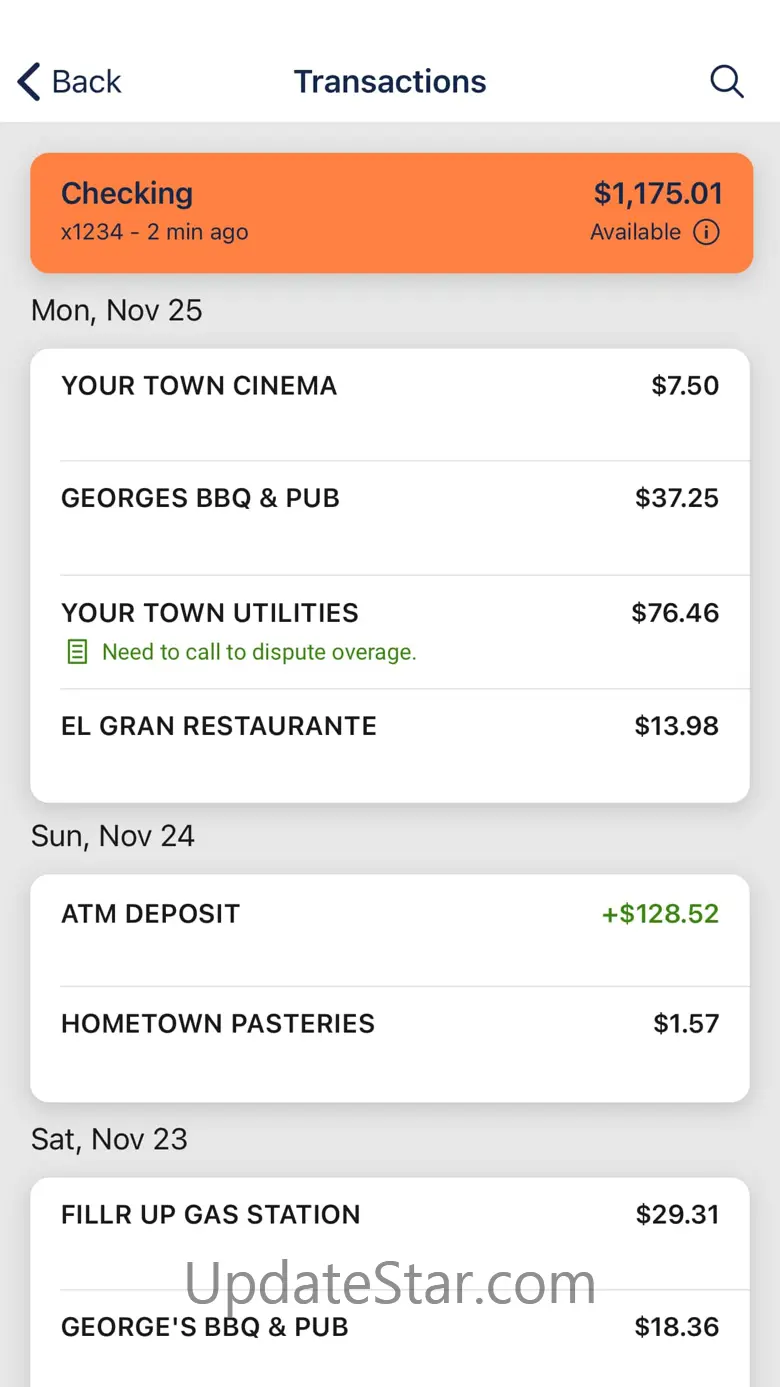Tap the search magnifier icon

pos(727,82)
